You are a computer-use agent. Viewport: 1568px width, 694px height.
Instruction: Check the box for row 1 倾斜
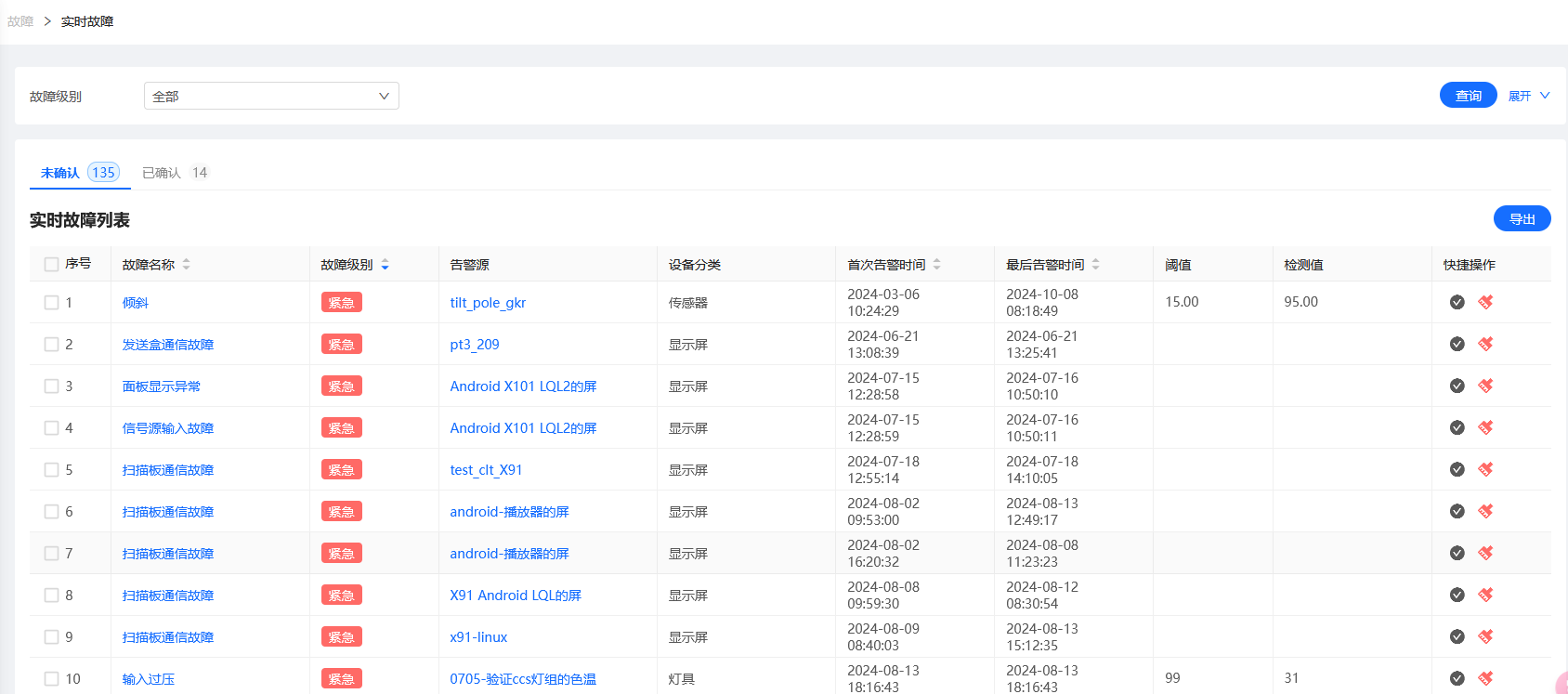[x=51, y=303]
